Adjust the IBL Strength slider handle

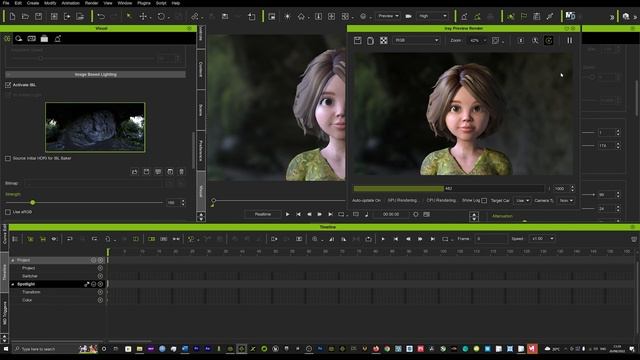coord(33,202)
